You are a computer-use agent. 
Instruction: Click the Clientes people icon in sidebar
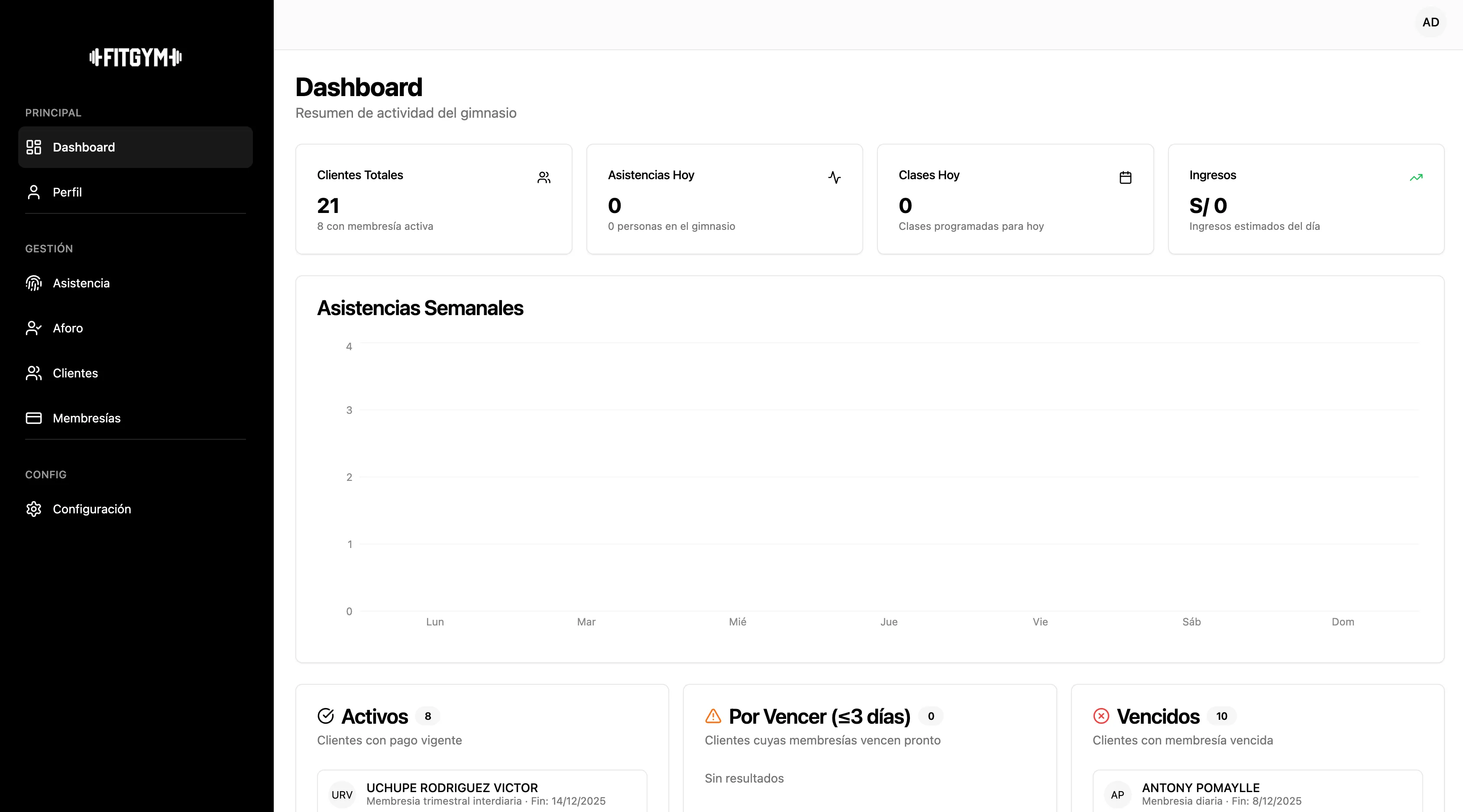(x=33, y=373)
